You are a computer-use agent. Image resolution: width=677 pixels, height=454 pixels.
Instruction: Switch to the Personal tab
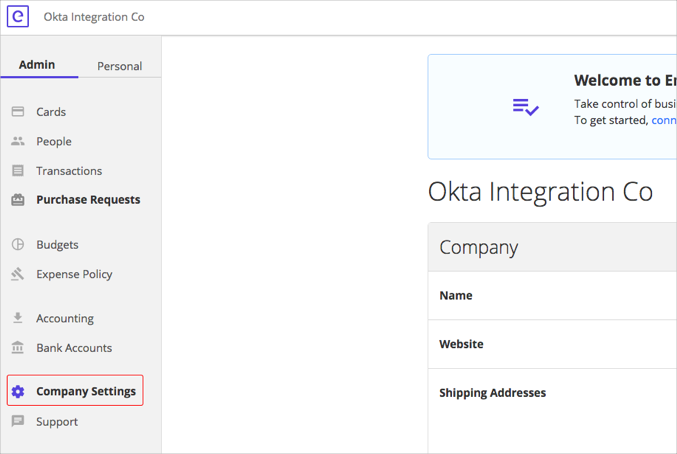click(119, 66)
